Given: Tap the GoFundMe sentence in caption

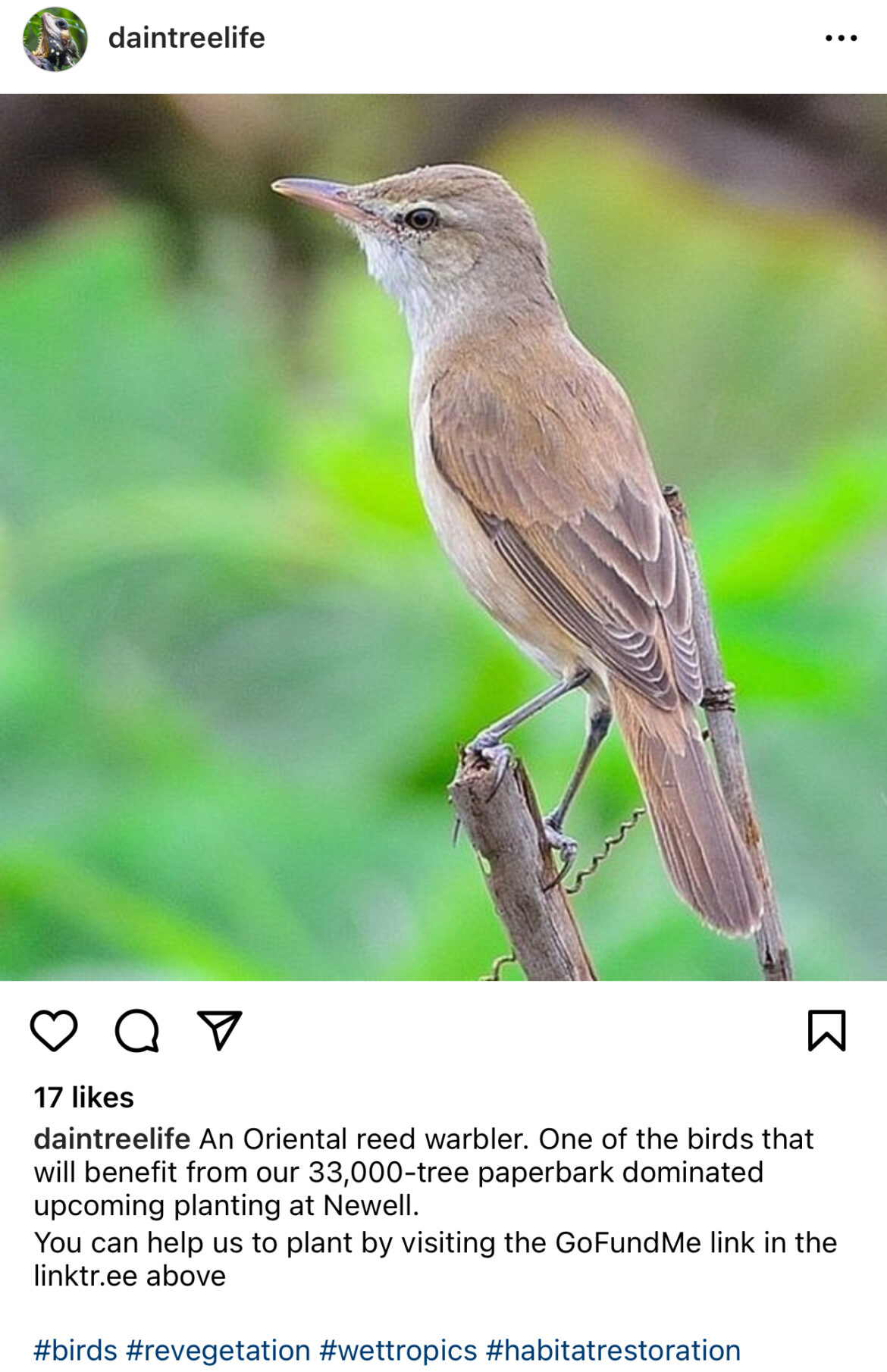Looking at the screenshot, I should point(435,1259).
